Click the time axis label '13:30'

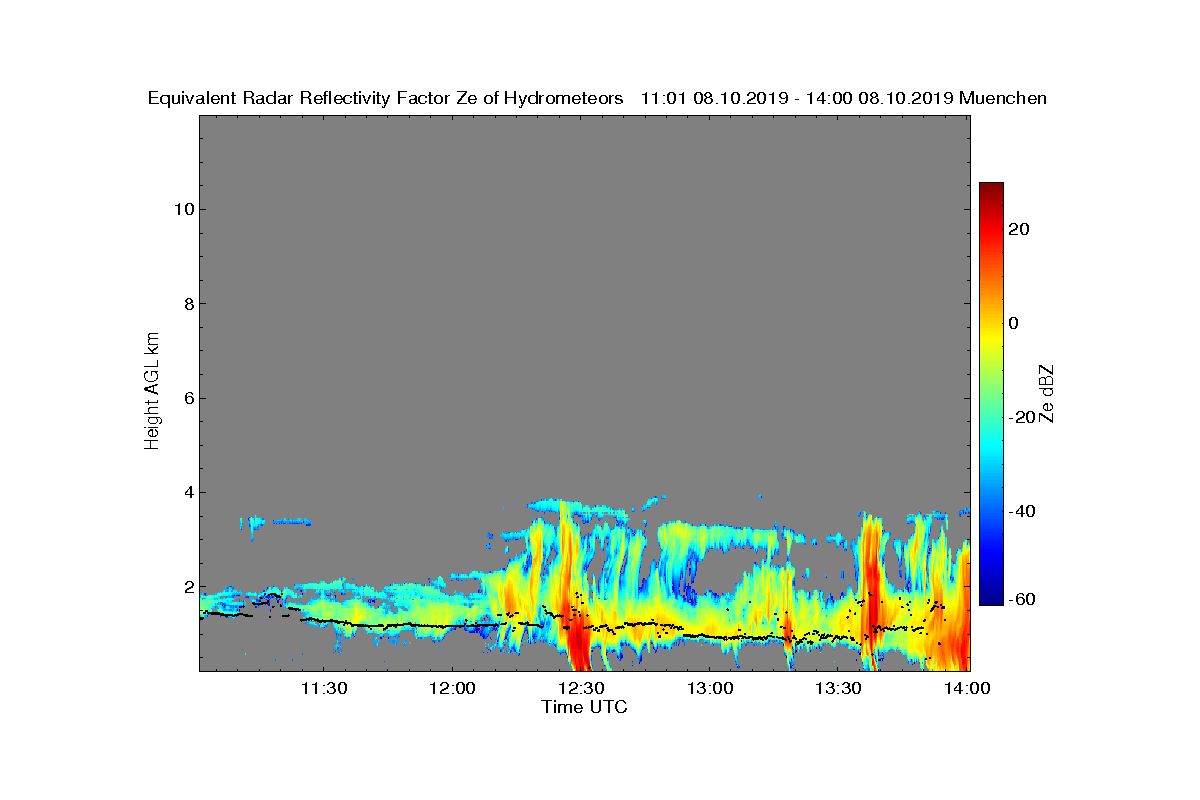point(839,688)
